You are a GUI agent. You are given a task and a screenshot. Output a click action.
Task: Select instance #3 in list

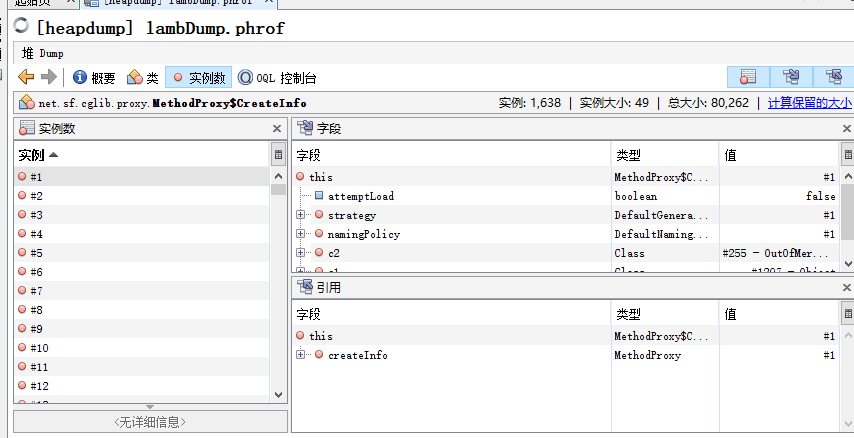(x=142, y=215)
